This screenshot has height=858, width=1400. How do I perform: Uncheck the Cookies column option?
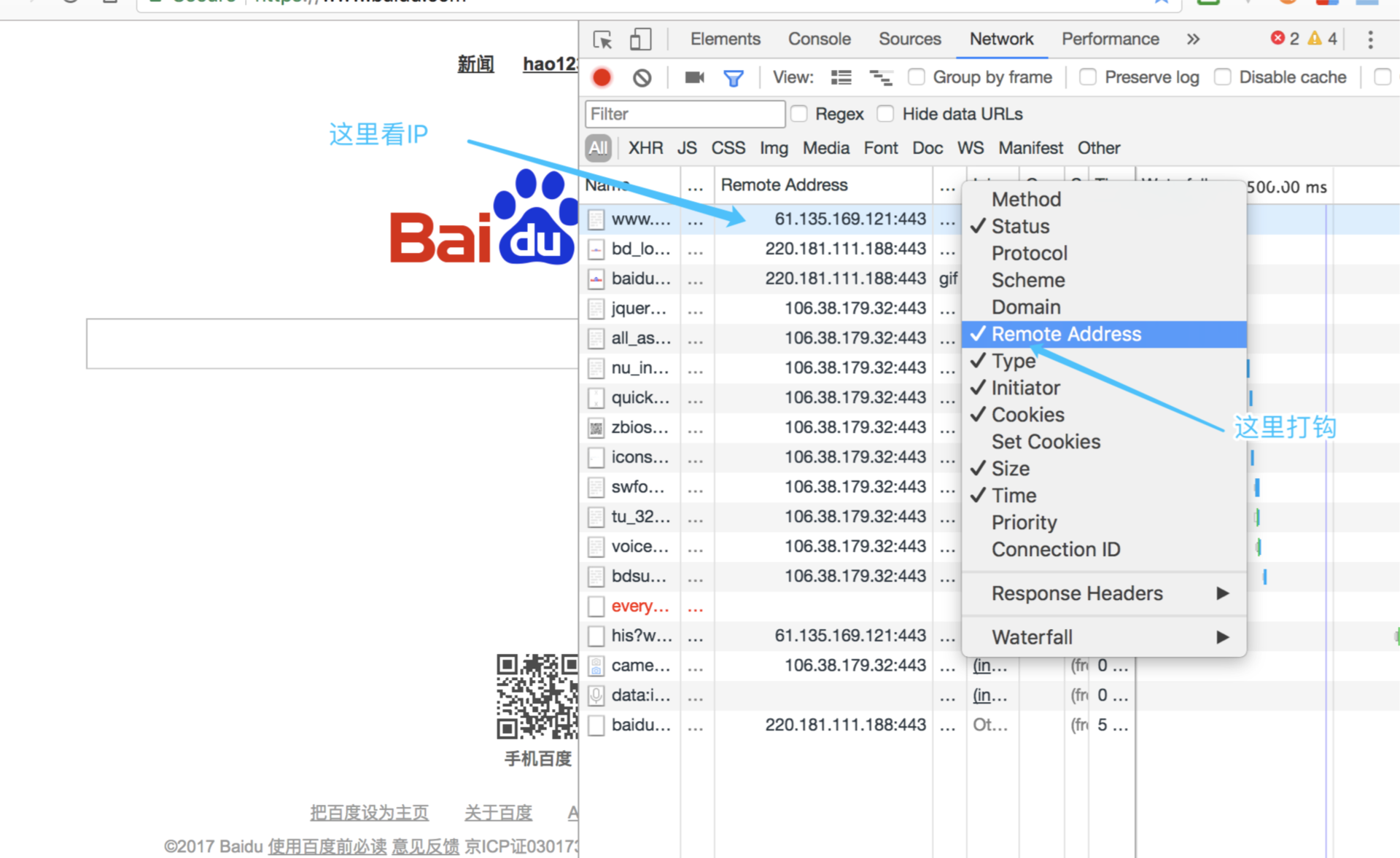1104,415
